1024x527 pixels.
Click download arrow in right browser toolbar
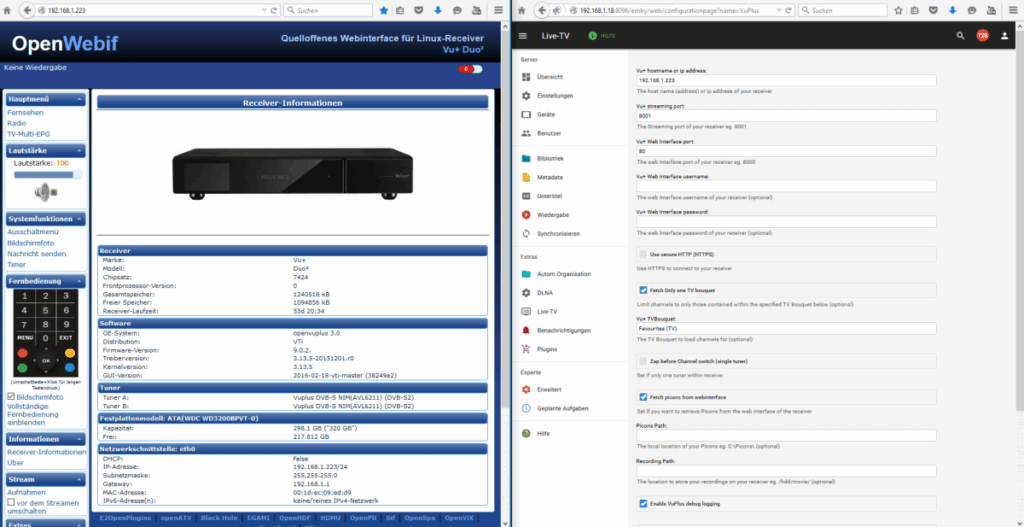(x=953, y=11)
